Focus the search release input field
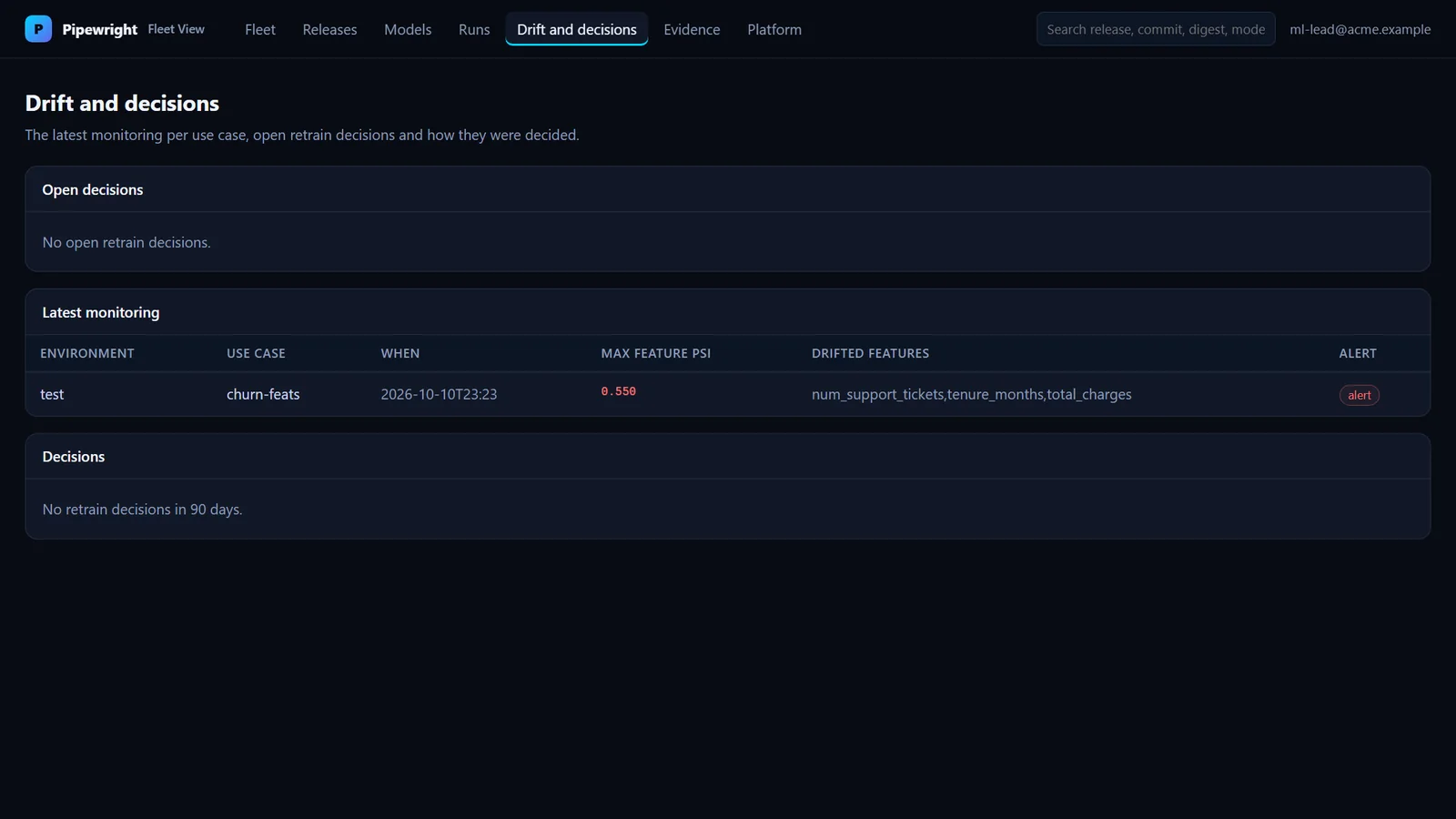The height and width of the screenshot is (819, 1456). (x=1156, y=29)
